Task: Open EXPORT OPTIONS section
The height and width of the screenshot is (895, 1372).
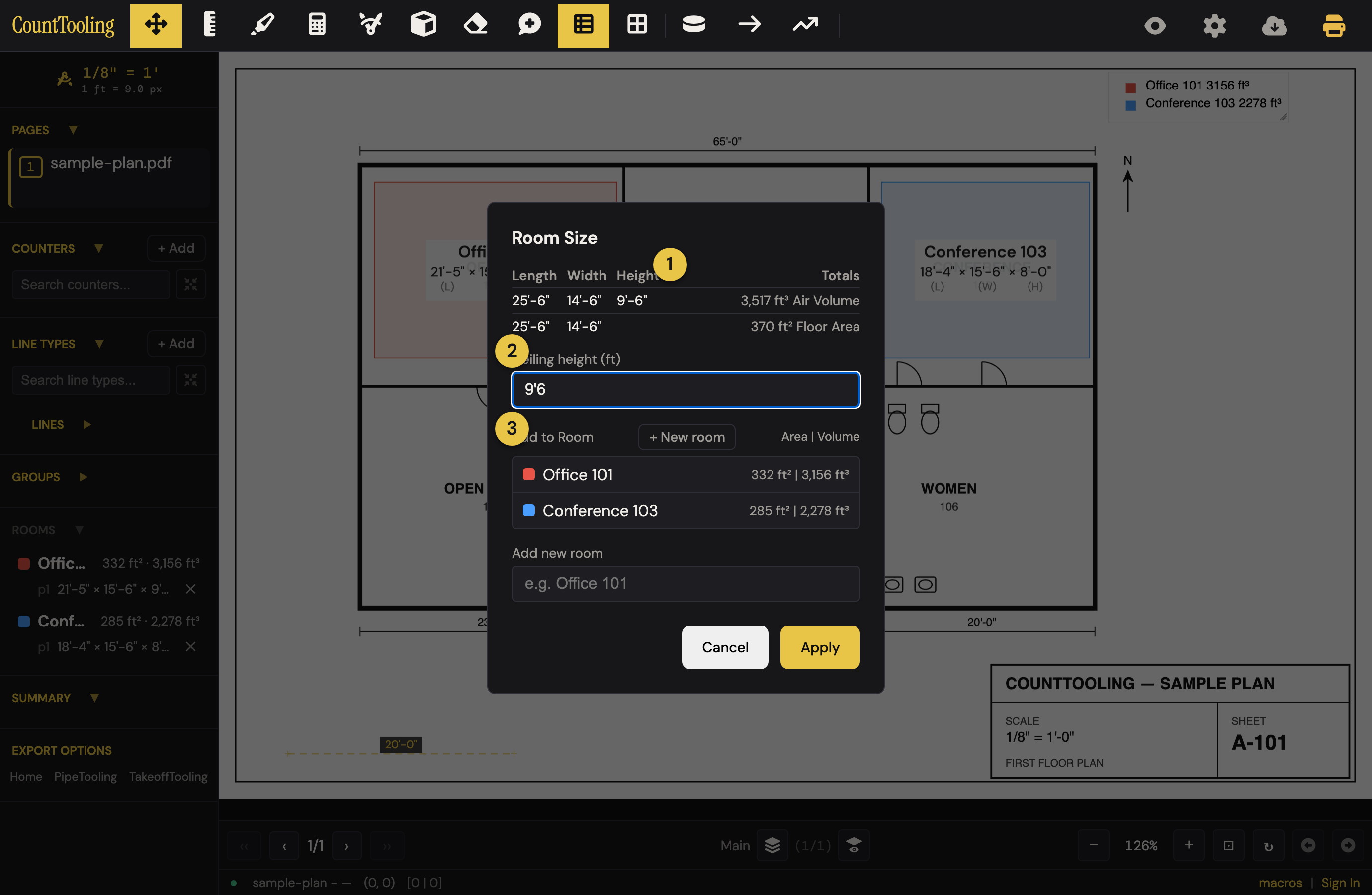Action: (62, 750)
